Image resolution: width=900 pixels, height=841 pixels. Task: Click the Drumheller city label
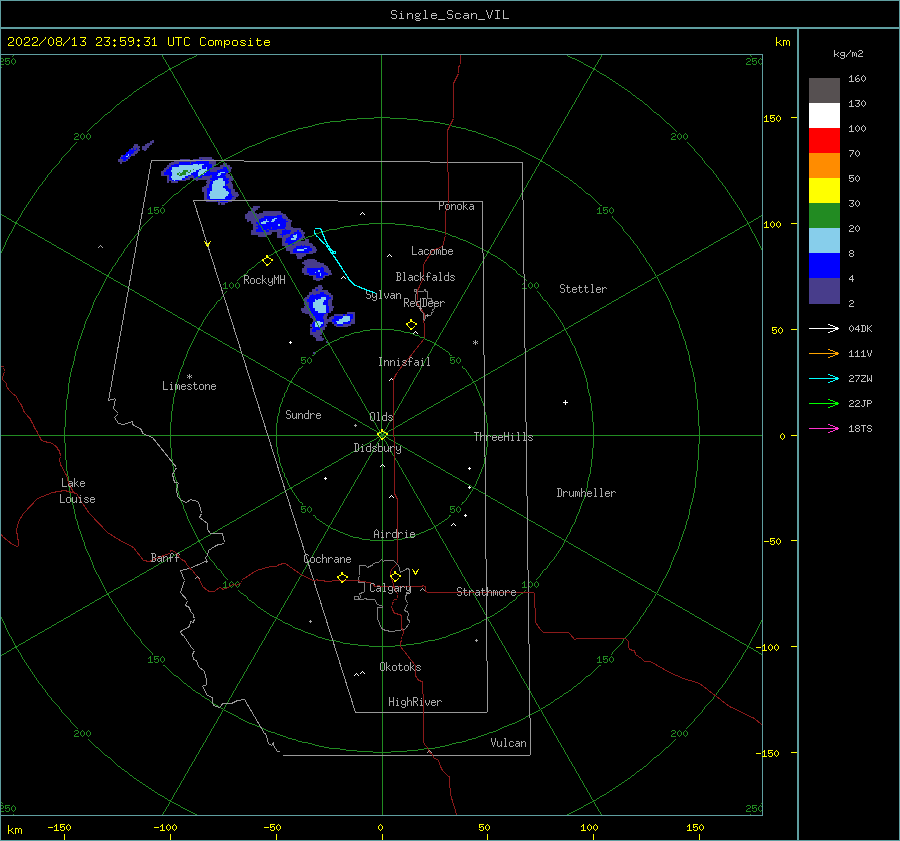[x=586, y=493]
